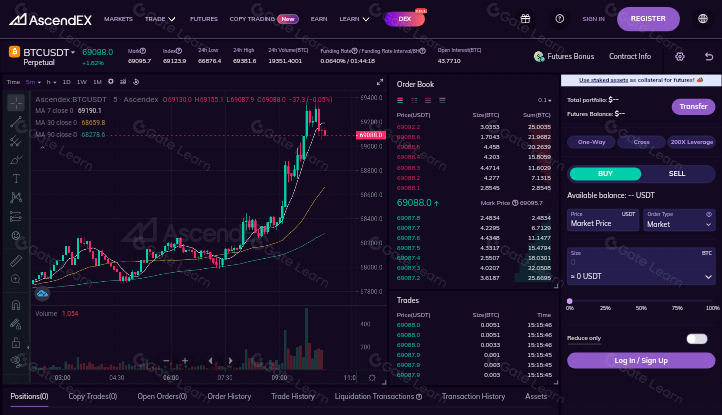The image size is (722, 415).
Task: Zoom out chart with minus button
Action: click(x=166, y=361)
